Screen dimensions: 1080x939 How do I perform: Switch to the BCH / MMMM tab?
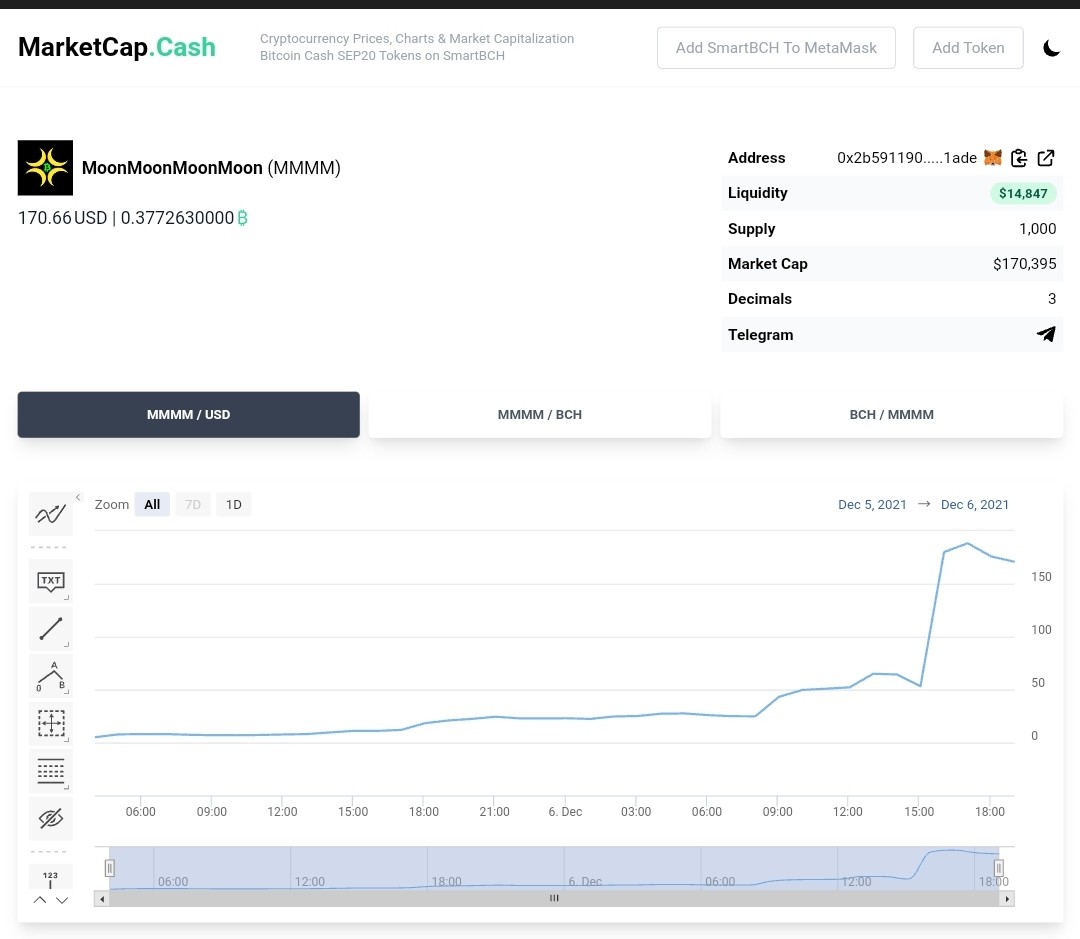[x=891, y=415]
